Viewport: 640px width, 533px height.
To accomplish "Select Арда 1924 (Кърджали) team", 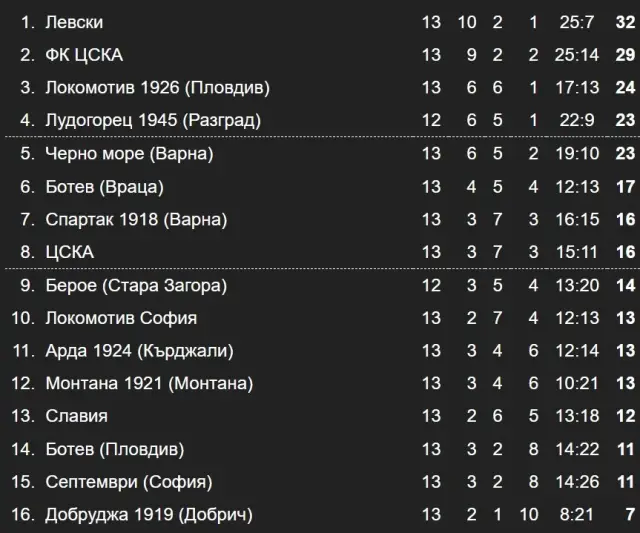I will [139, 351].
